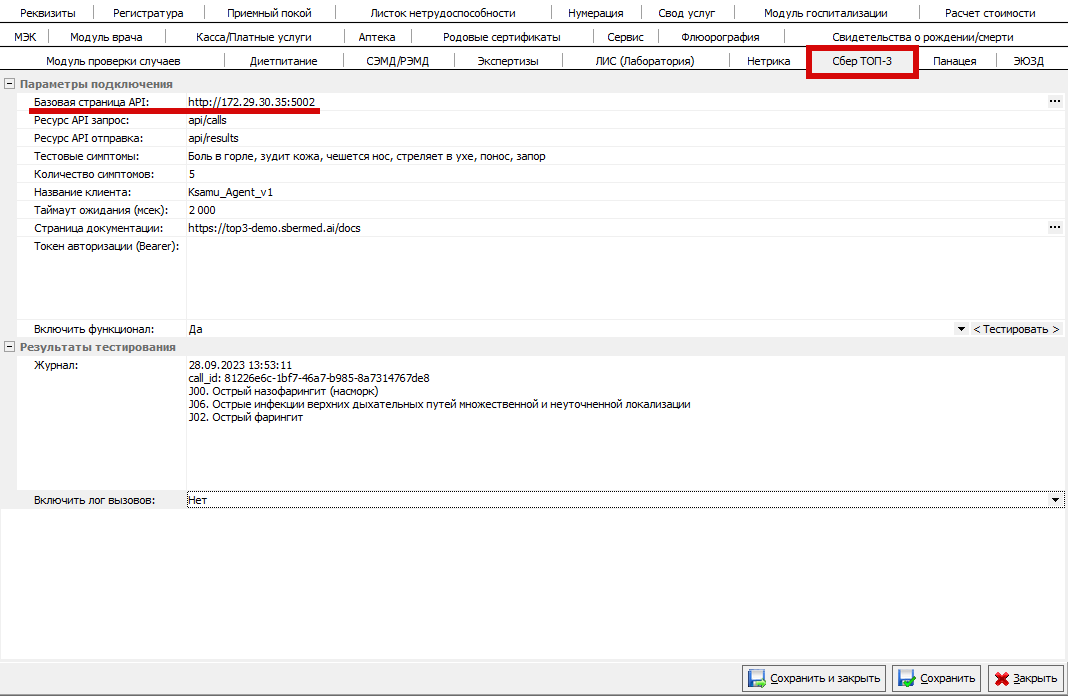Switch to the Панацея tab

tap(955, 61)
